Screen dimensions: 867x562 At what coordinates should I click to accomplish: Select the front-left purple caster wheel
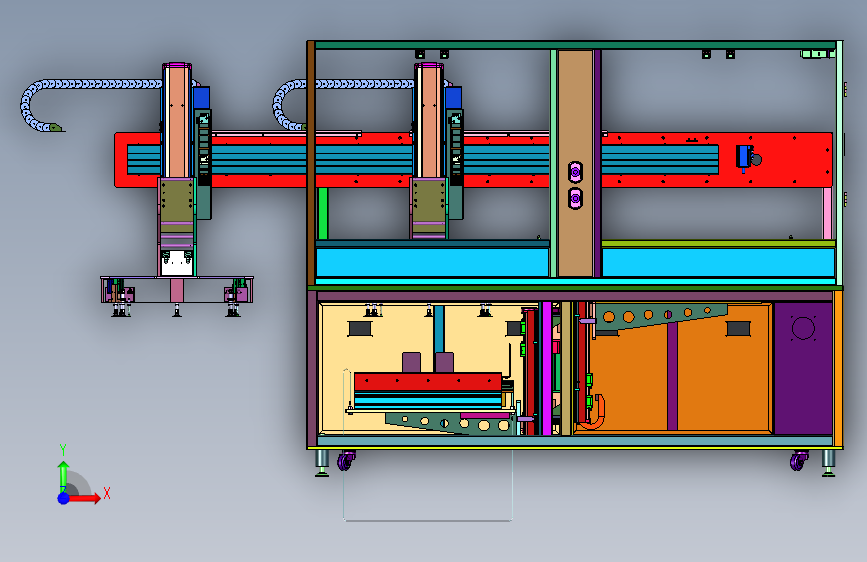coord(346,461)
